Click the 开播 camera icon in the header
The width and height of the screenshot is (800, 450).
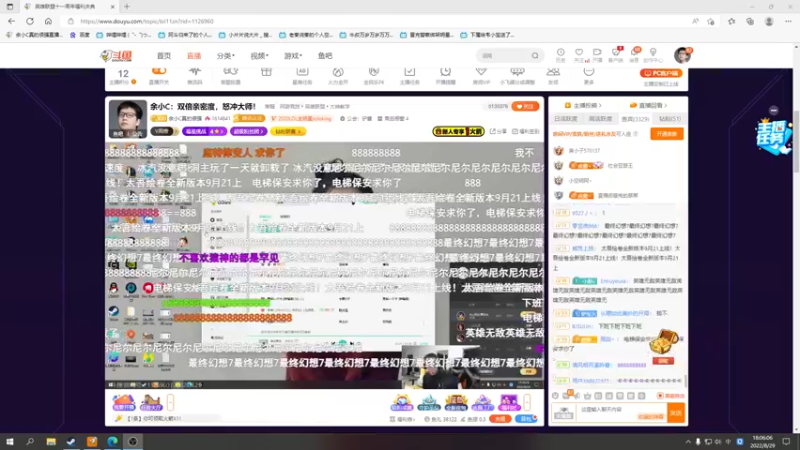[597, 55]
